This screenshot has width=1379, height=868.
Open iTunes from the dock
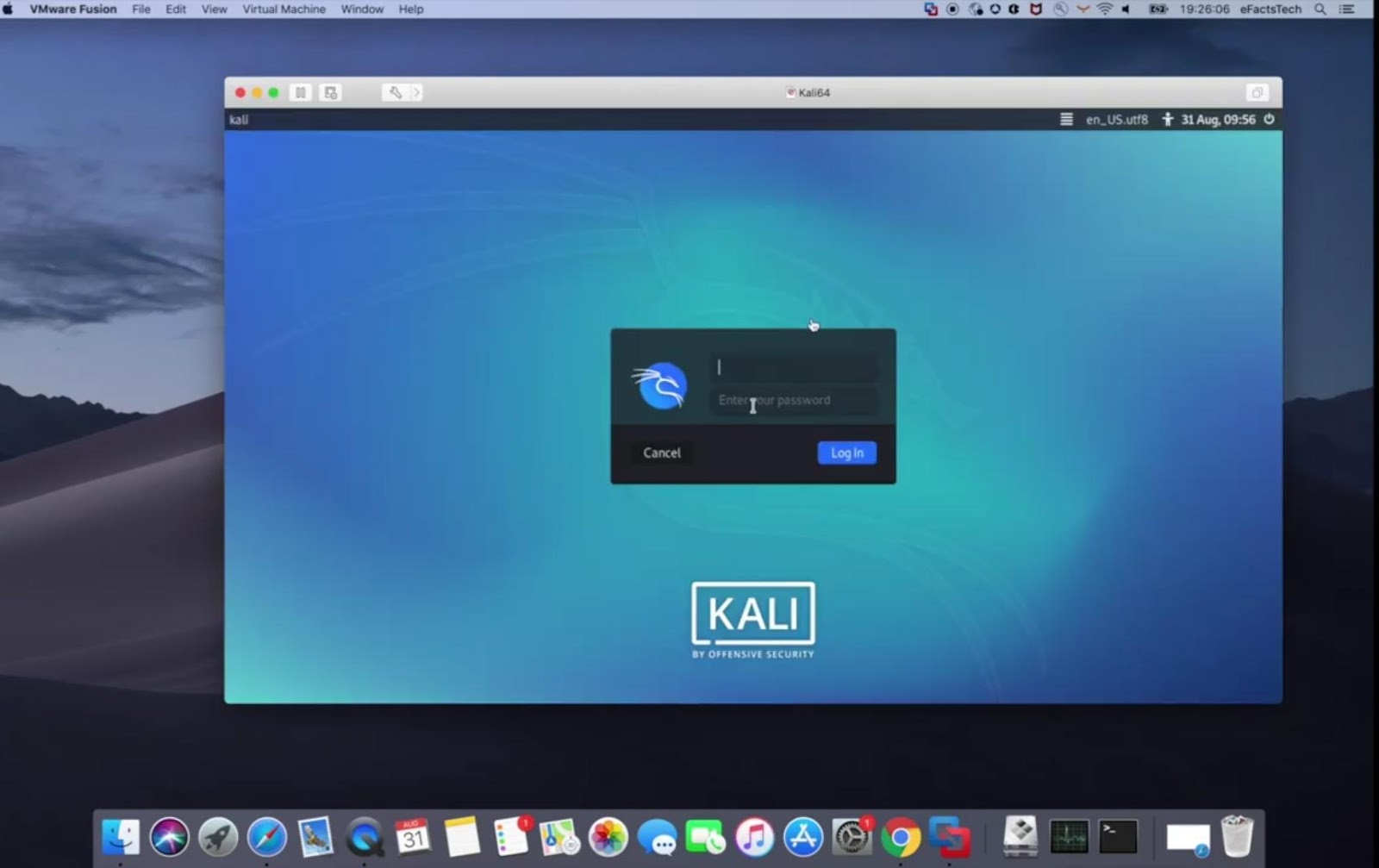pos(754,837)
